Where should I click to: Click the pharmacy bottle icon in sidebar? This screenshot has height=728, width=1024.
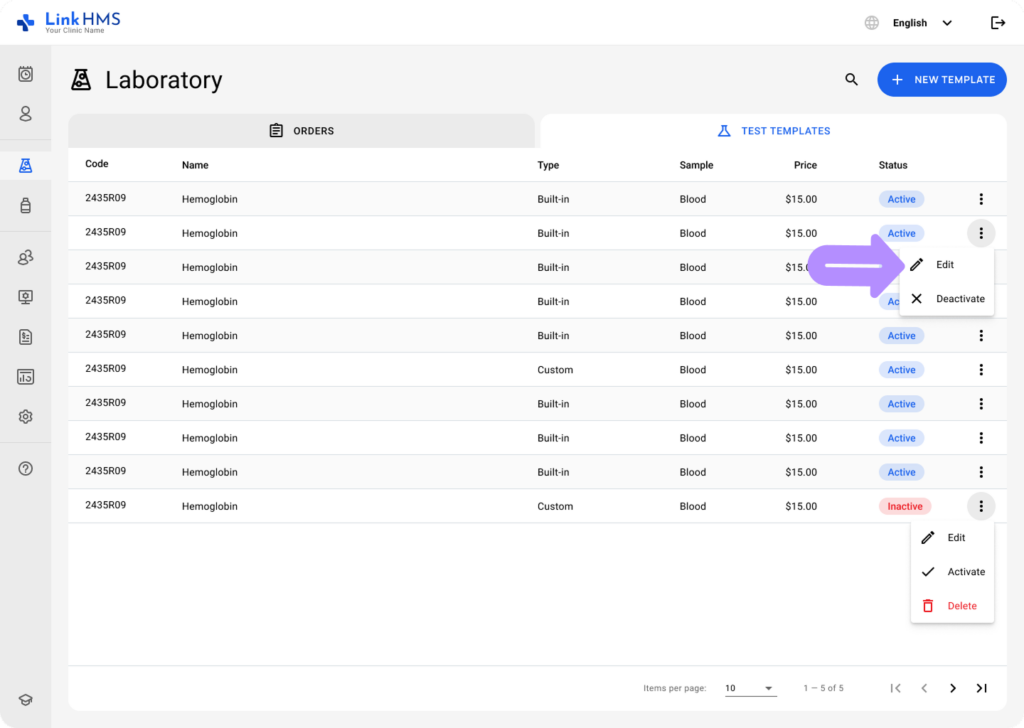click(25, 205)
